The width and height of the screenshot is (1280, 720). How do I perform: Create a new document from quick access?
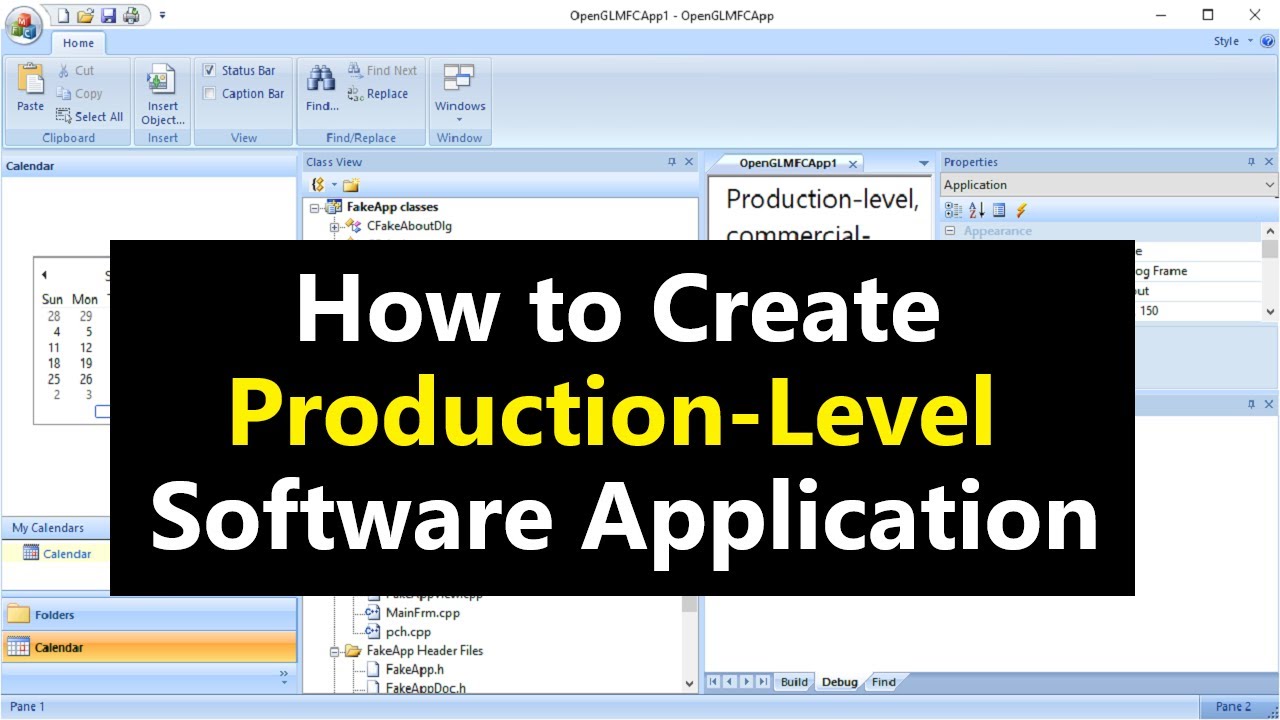point(65,15)
